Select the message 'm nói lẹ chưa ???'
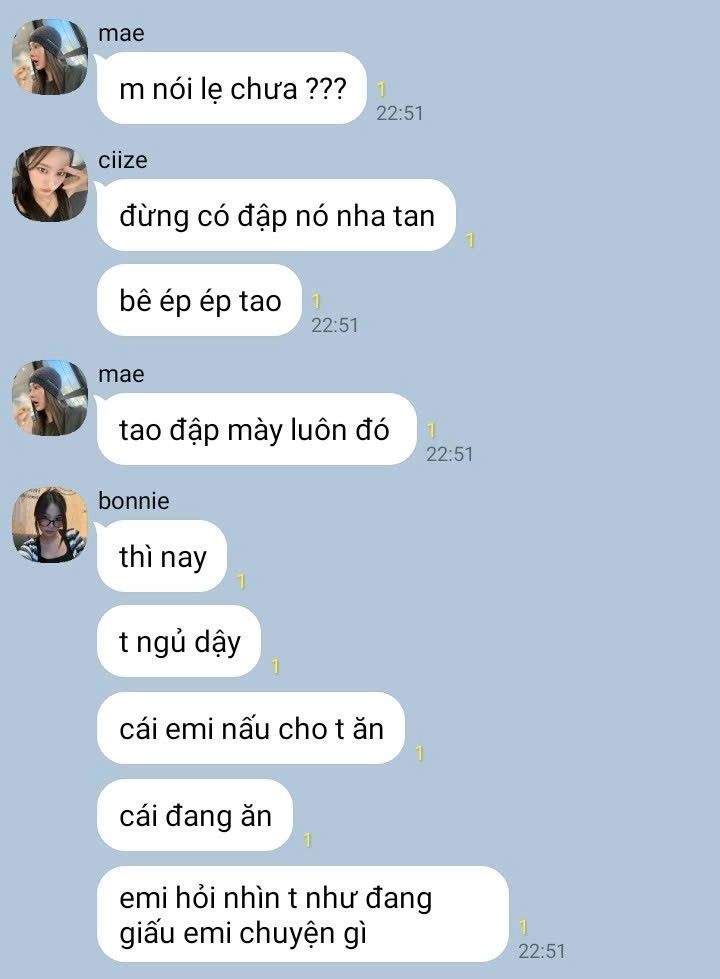Screen dimensions: 720x979 pyautogui.click(x=232, y=89)
